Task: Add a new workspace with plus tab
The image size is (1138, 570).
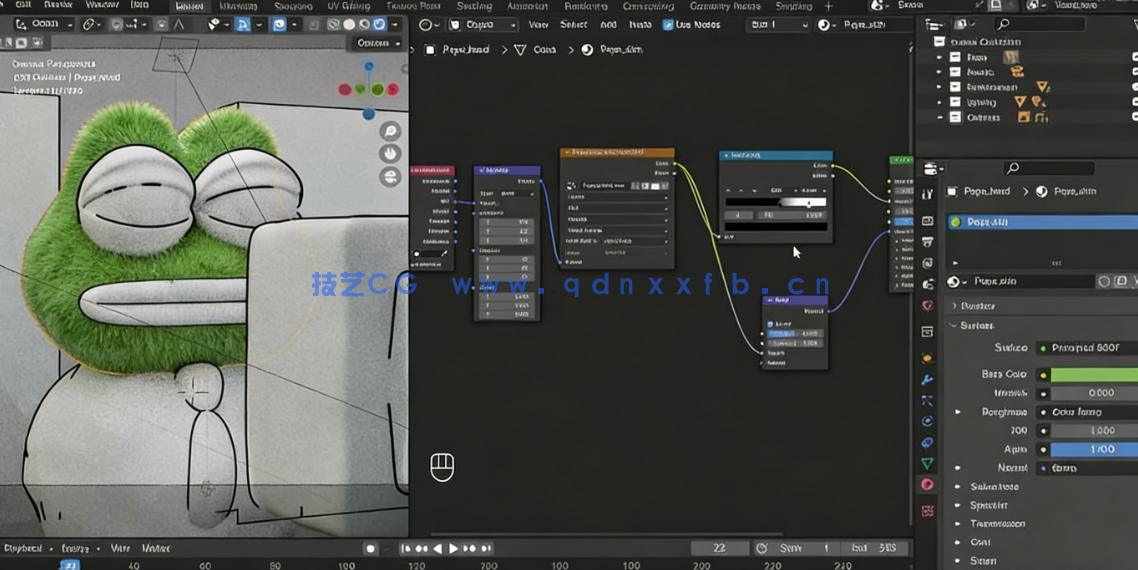Action: point(829,6)
